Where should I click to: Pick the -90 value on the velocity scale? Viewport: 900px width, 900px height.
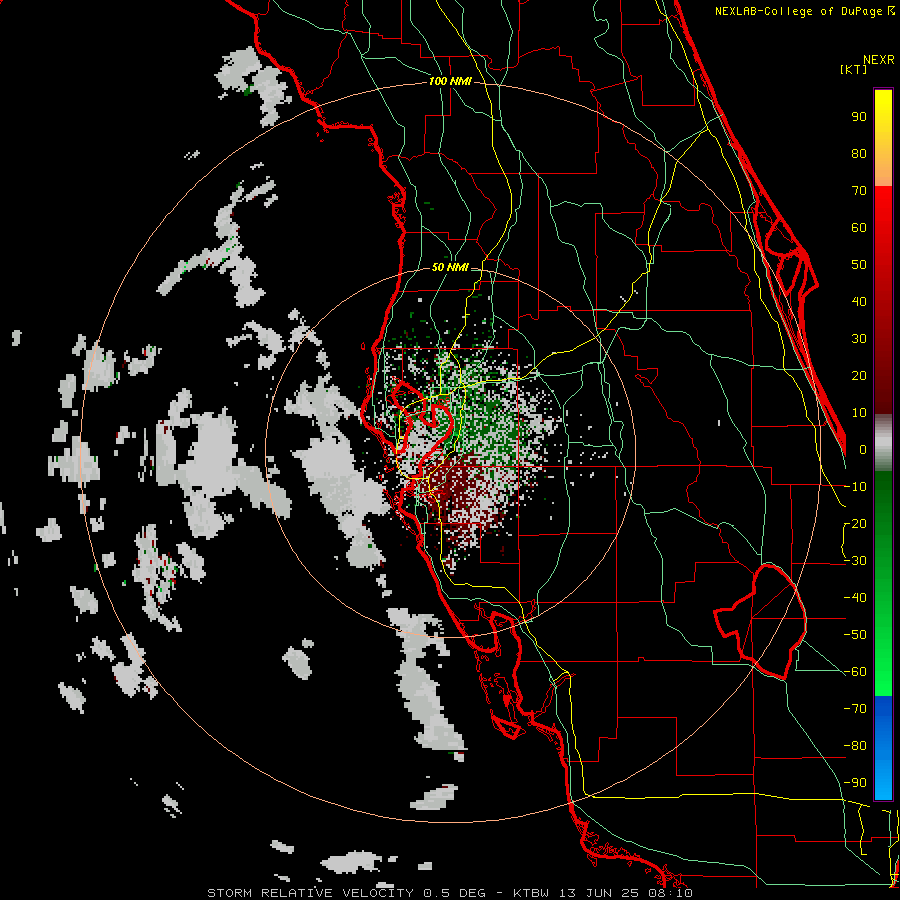pos(855,783)
